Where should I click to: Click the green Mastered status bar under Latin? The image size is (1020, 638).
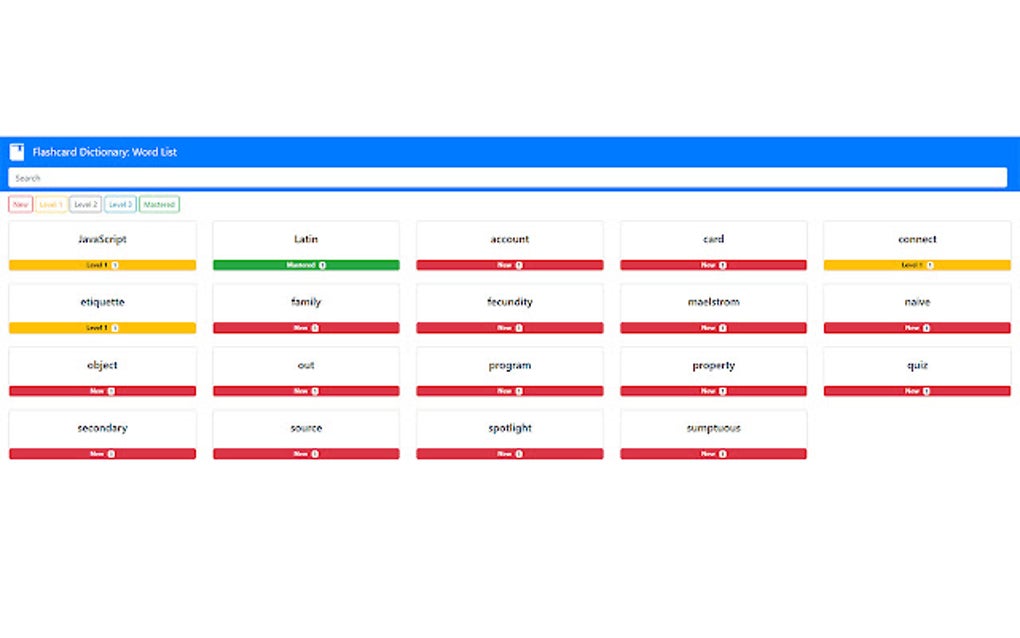(x=306, y=265)
